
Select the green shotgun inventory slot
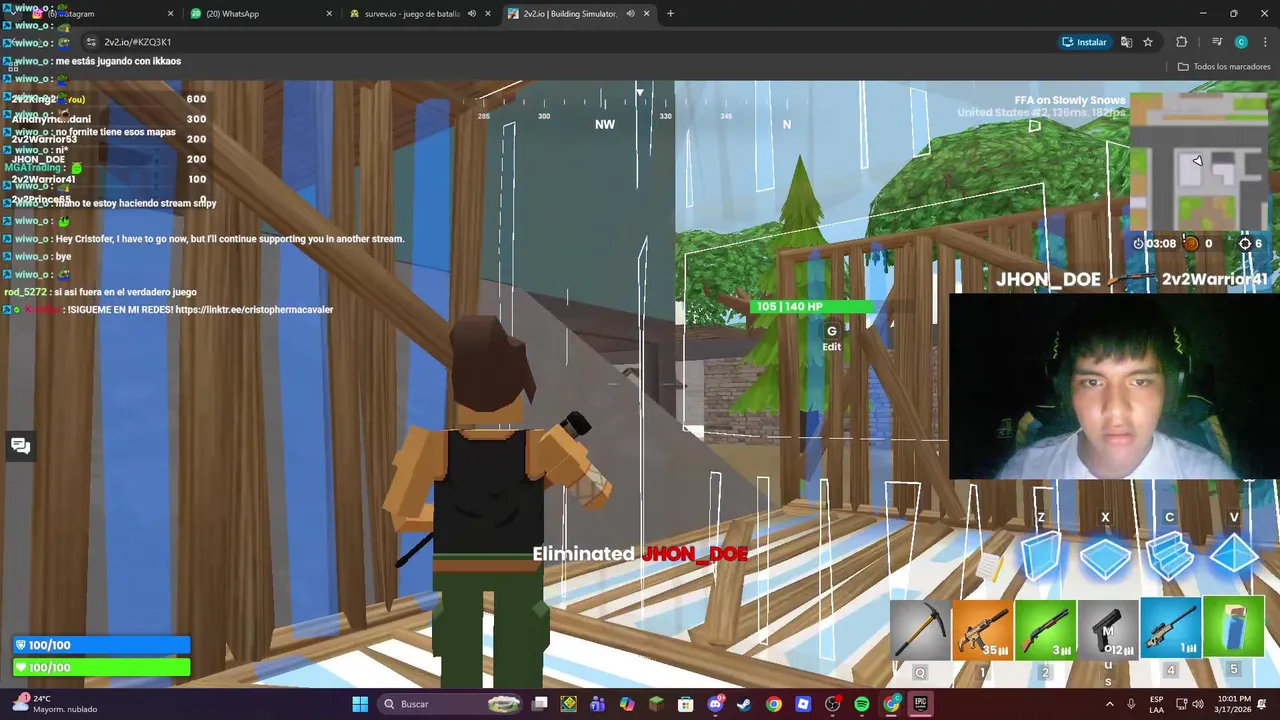point(1045,630)
